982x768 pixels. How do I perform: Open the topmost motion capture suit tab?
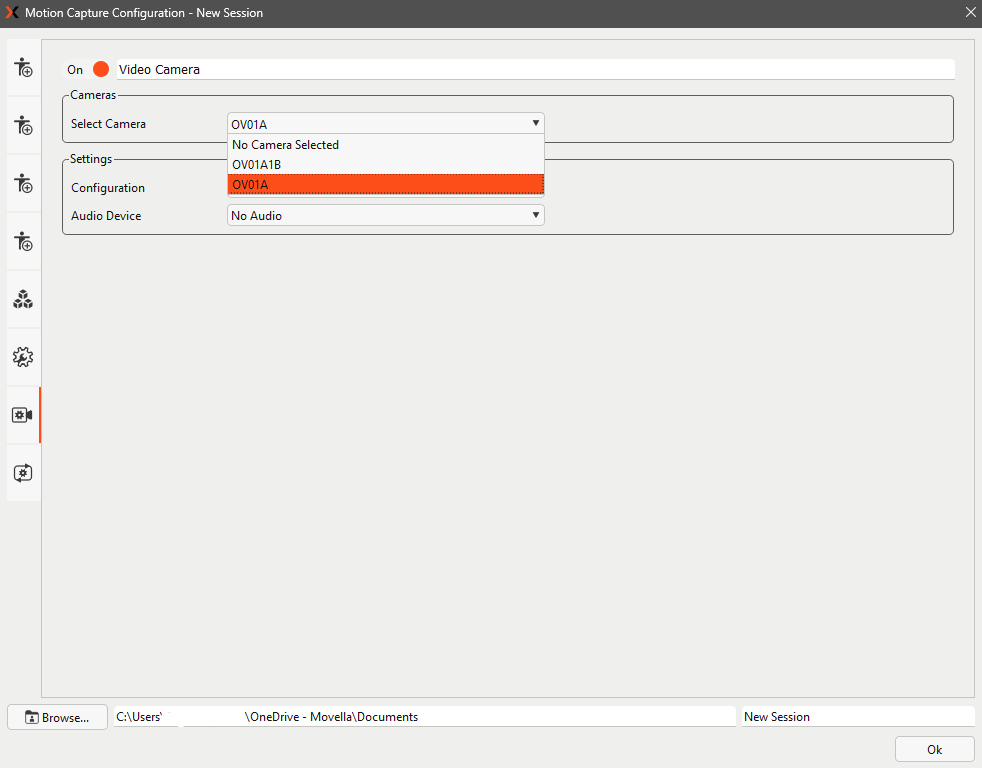click(x=24, y=68)
